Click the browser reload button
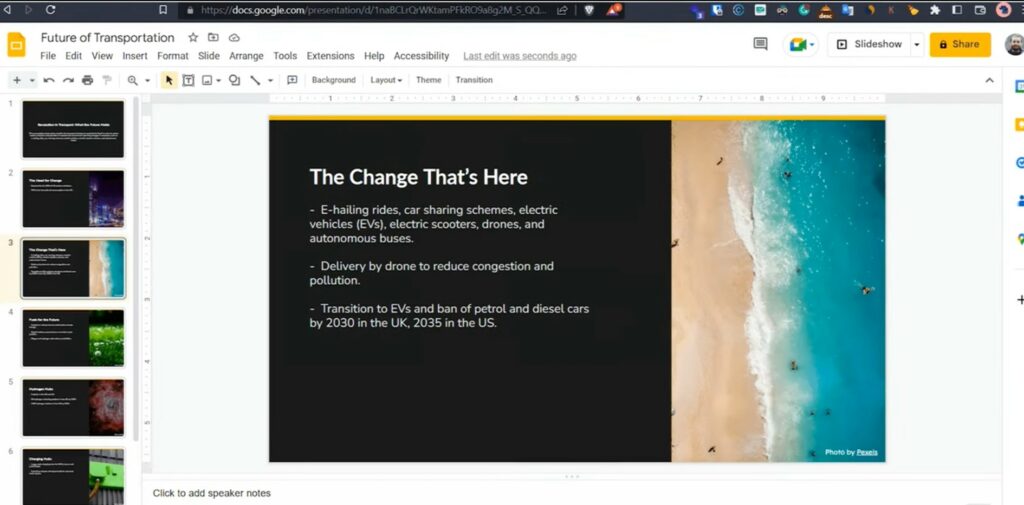1024x505 pixels. tap(51, 10)
